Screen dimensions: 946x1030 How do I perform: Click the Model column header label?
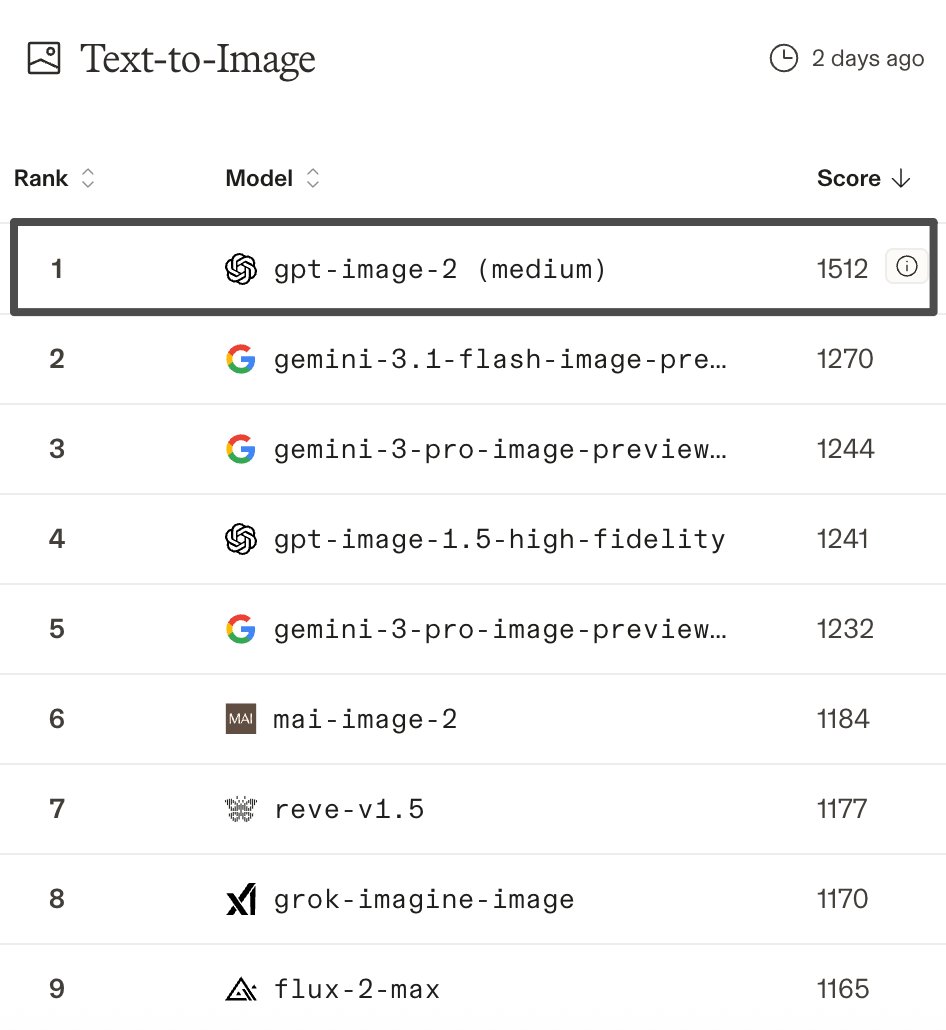pyautogui.click(x=259, y=179)
